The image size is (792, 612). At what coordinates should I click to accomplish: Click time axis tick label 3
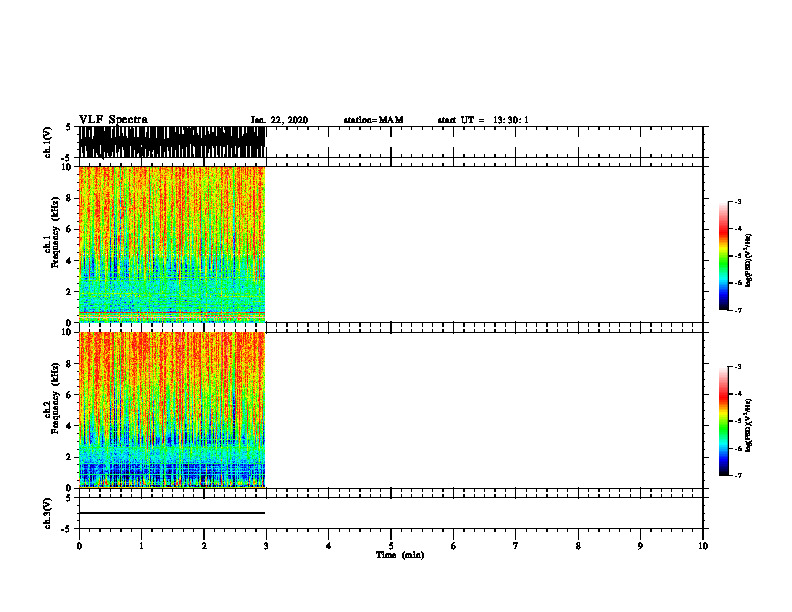266,546
